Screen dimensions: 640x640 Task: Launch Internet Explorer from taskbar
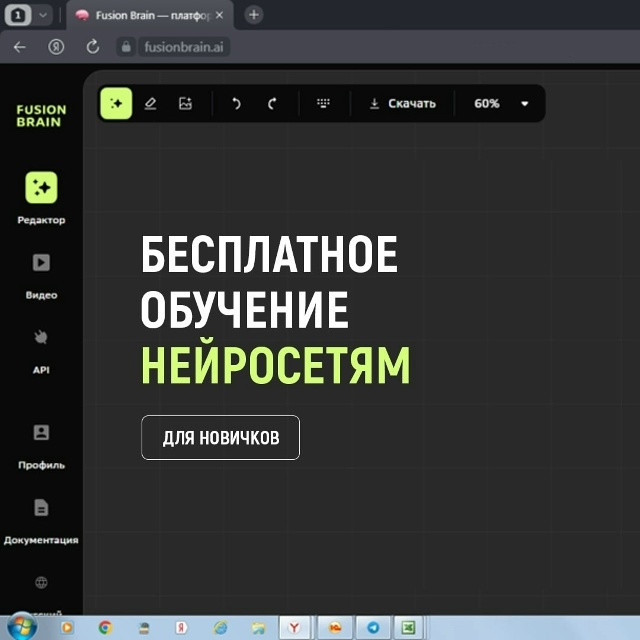pyautogui.click(x=220, y=627)
